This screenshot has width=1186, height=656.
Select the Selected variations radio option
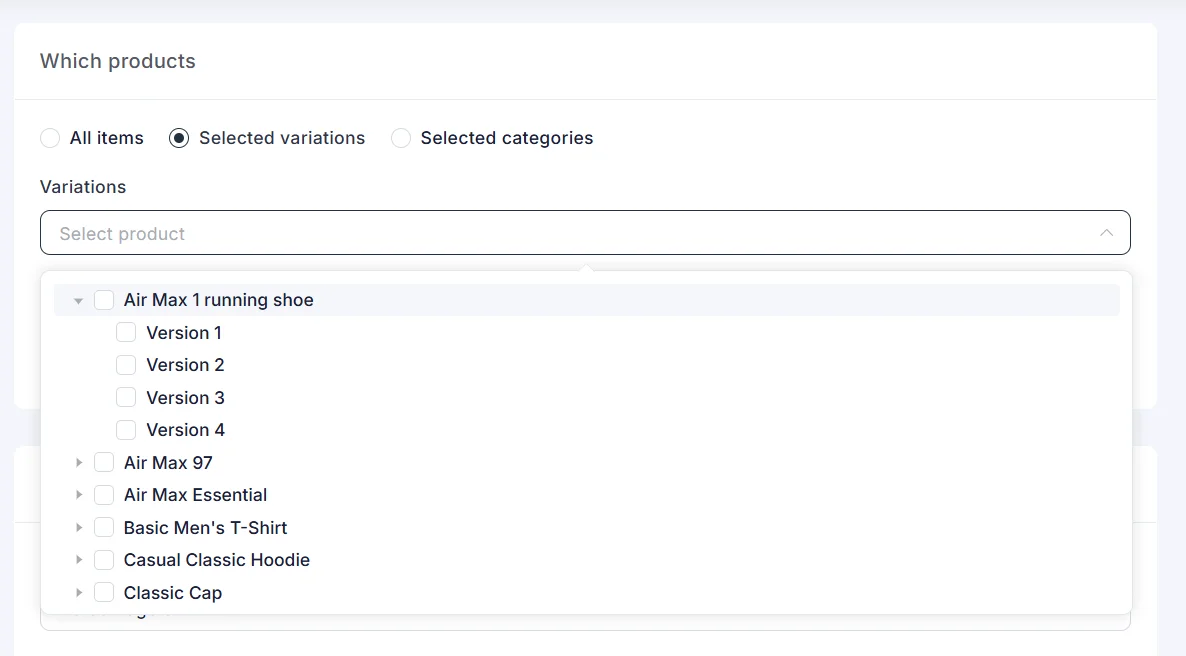(x=179, y=138)
